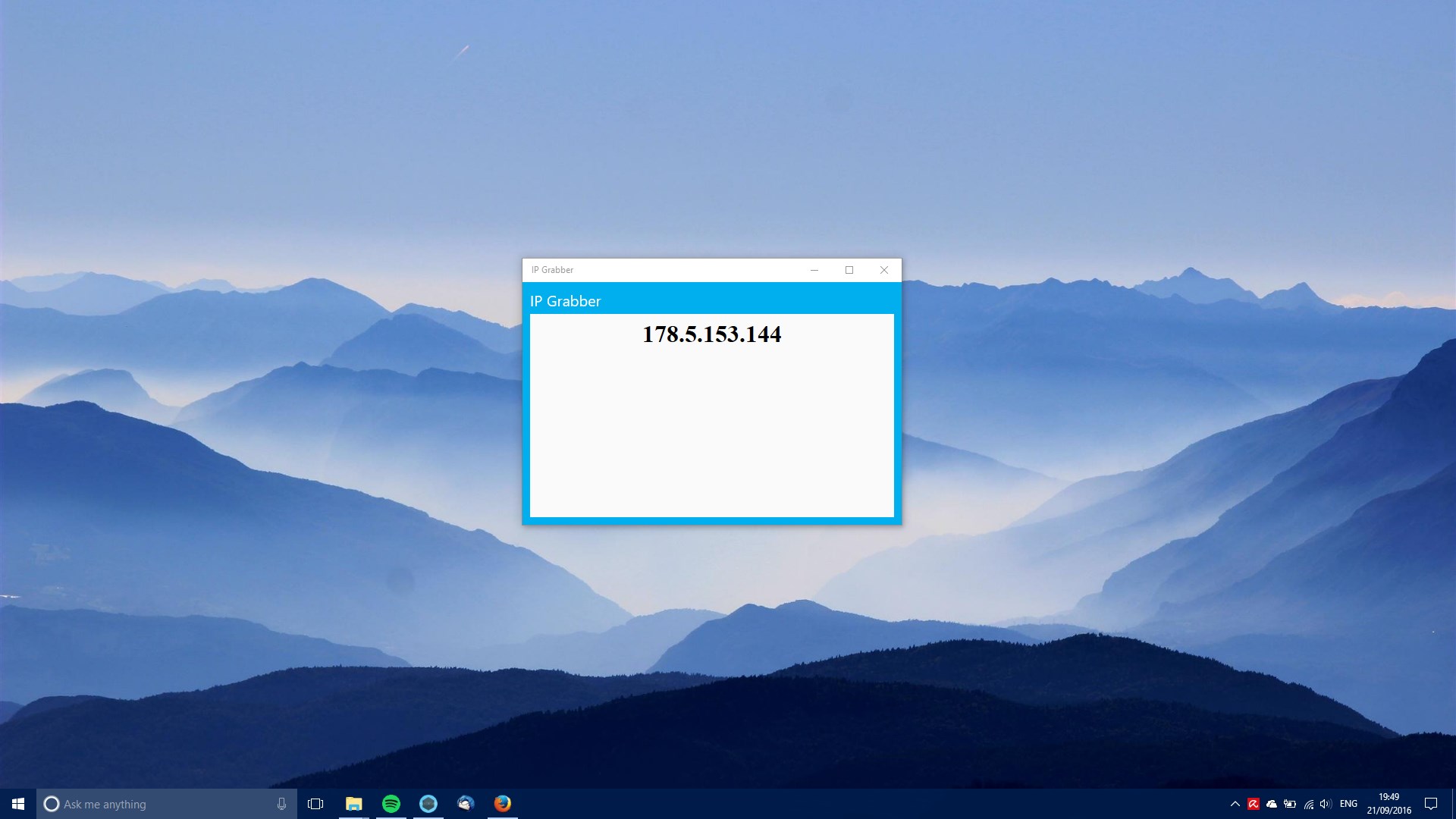This screenshot has height=819, width=1456.
Task: Open the Action Center notifications
Action: [1431, 804]
